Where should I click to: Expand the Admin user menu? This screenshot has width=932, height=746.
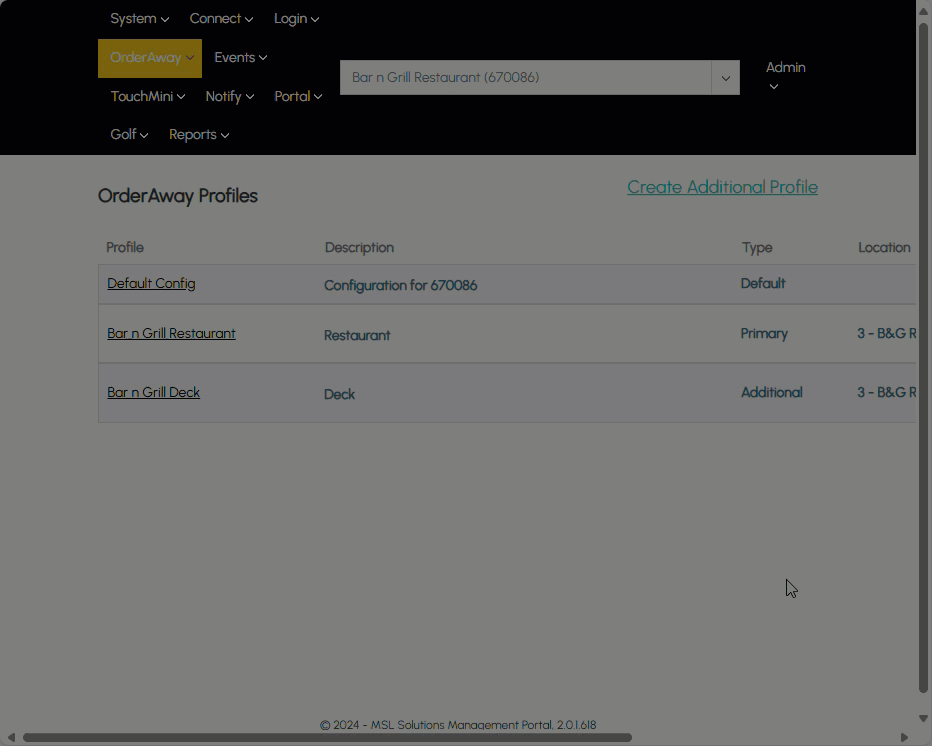(x=785, y=76)
